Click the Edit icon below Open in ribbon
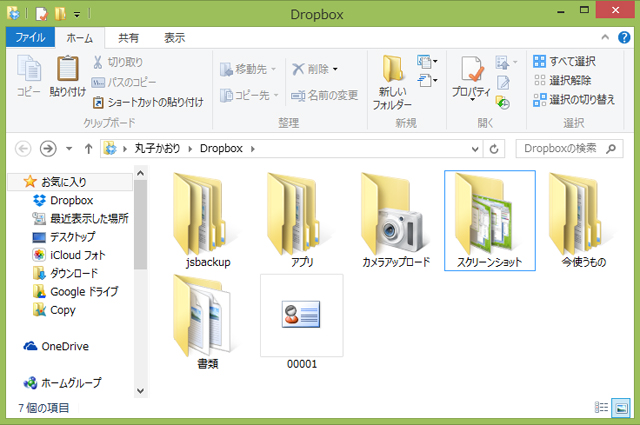 503,82
